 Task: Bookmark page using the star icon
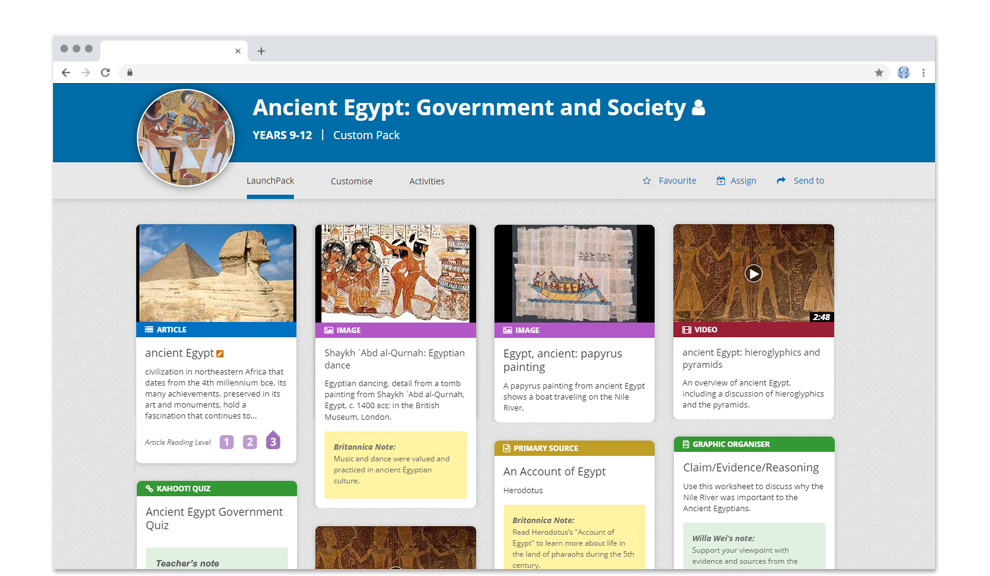tap(879, 73)
